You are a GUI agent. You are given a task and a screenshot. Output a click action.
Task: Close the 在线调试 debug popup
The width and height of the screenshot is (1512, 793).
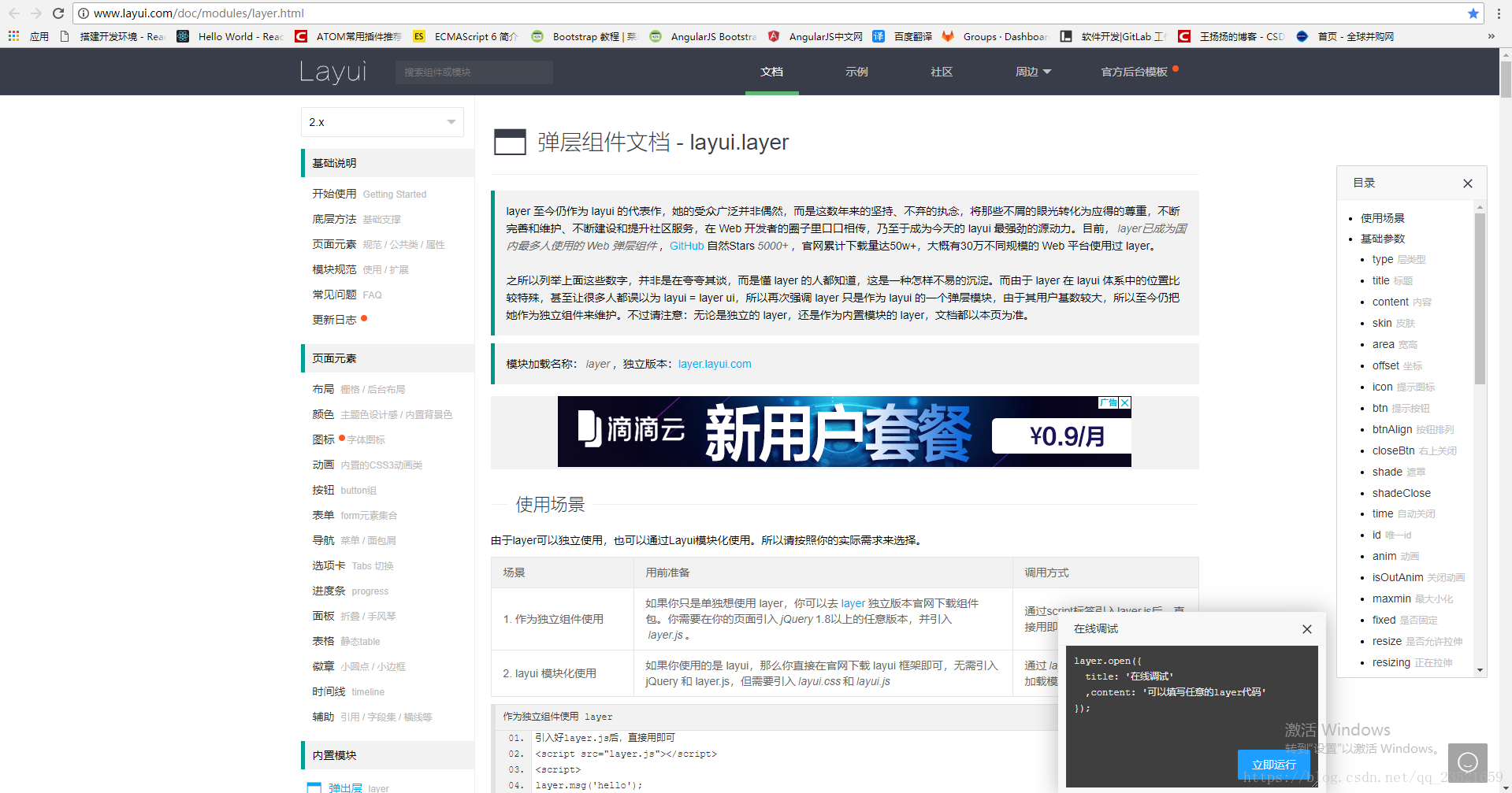(1307, 629)
